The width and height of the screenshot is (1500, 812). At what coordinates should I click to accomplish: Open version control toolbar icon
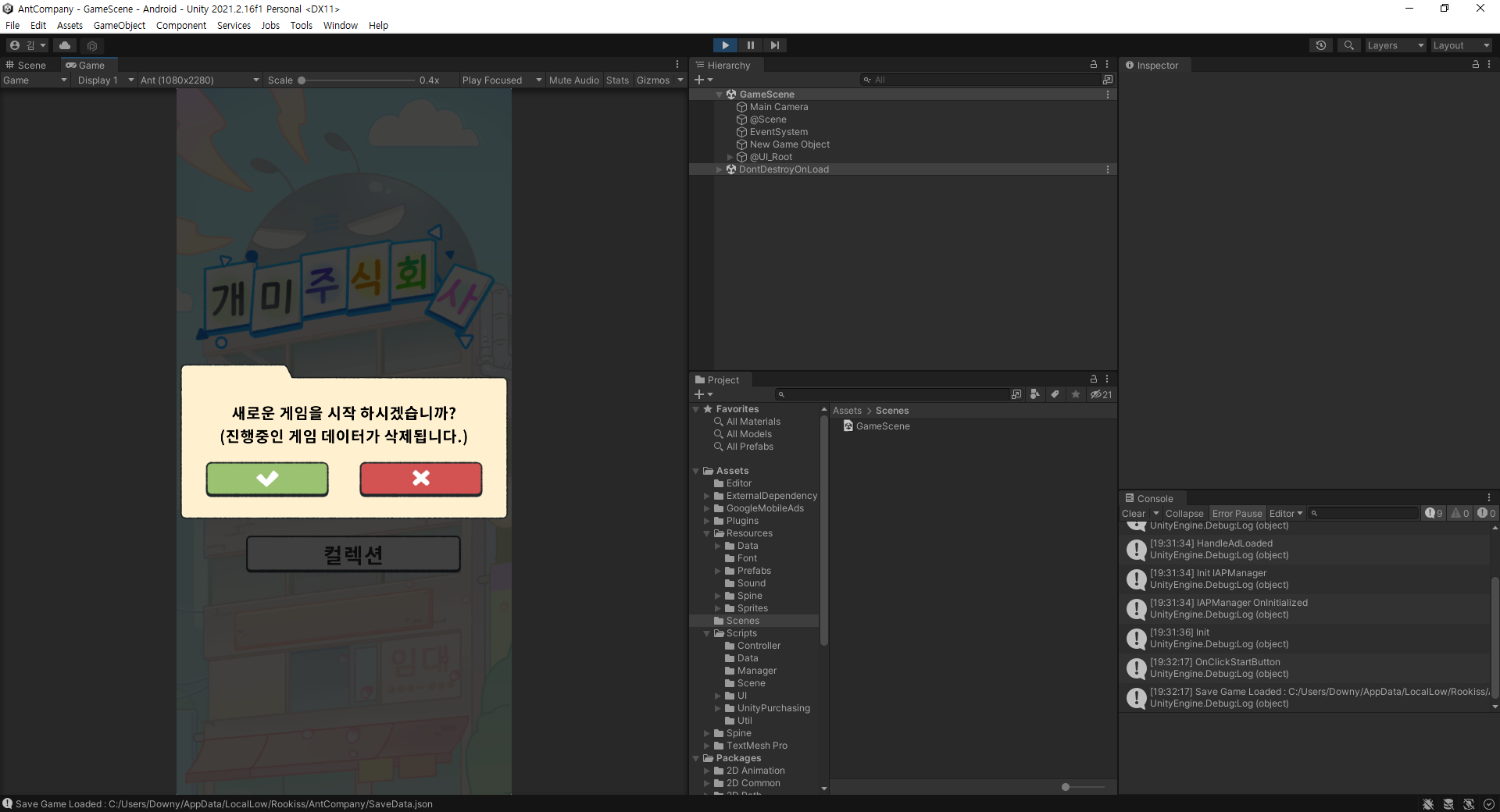[92, 45]
